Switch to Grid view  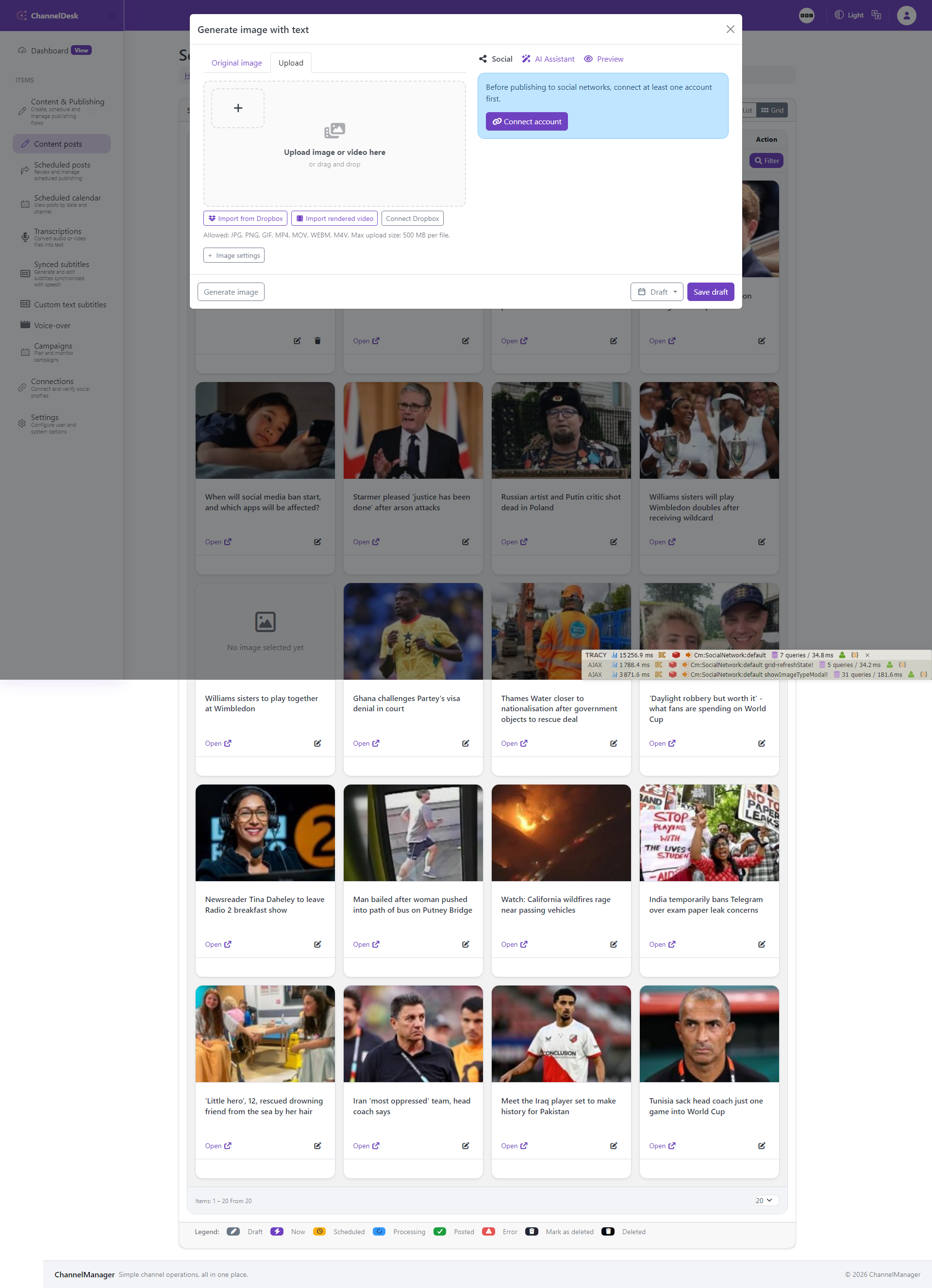tap(772, 110)
